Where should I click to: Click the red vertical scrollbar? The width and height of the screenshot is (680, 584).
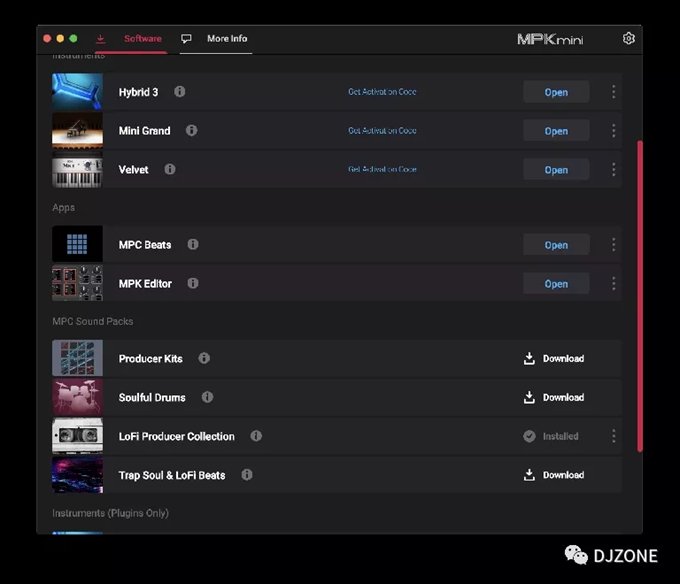(640, 296)
